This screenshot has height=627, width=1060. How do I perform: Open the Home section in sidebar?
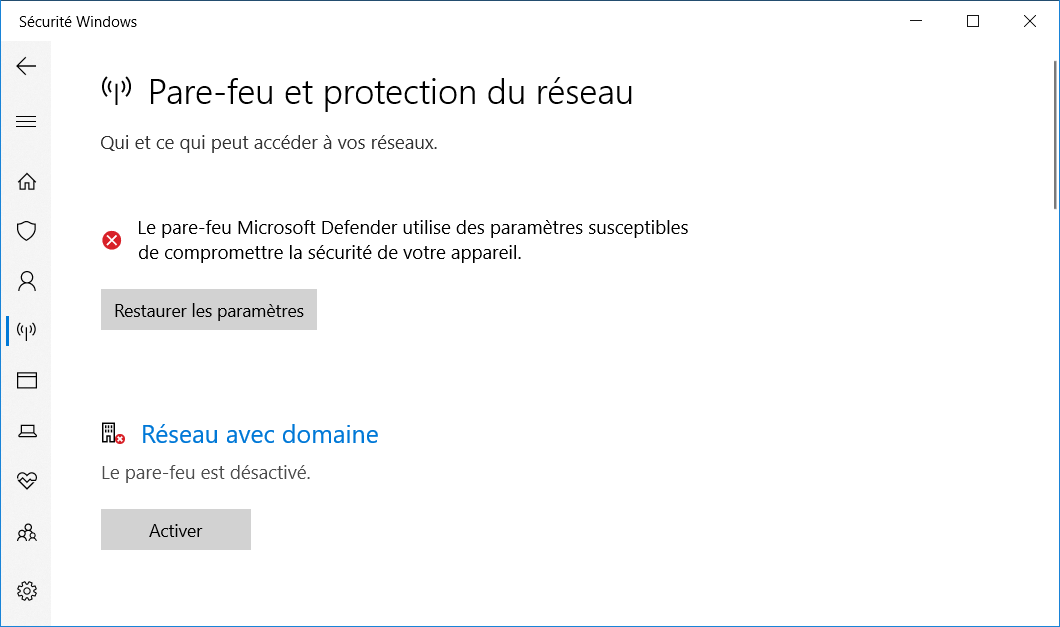(x=26, y=181)
